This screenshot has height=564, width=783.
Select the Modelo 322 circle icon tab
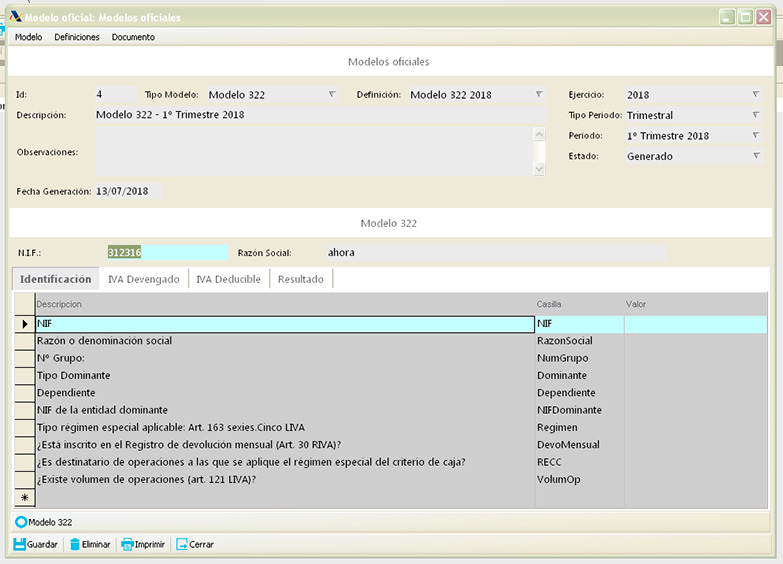[x=43, y=522]
